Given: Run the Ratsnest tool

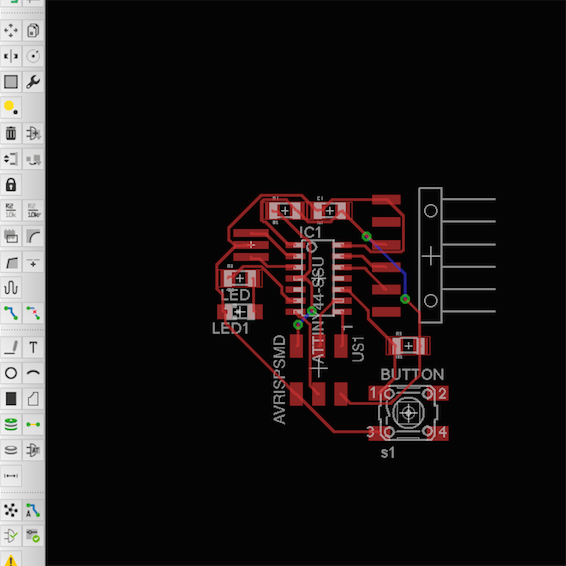Looking at the screenshot, I should 11,510.
